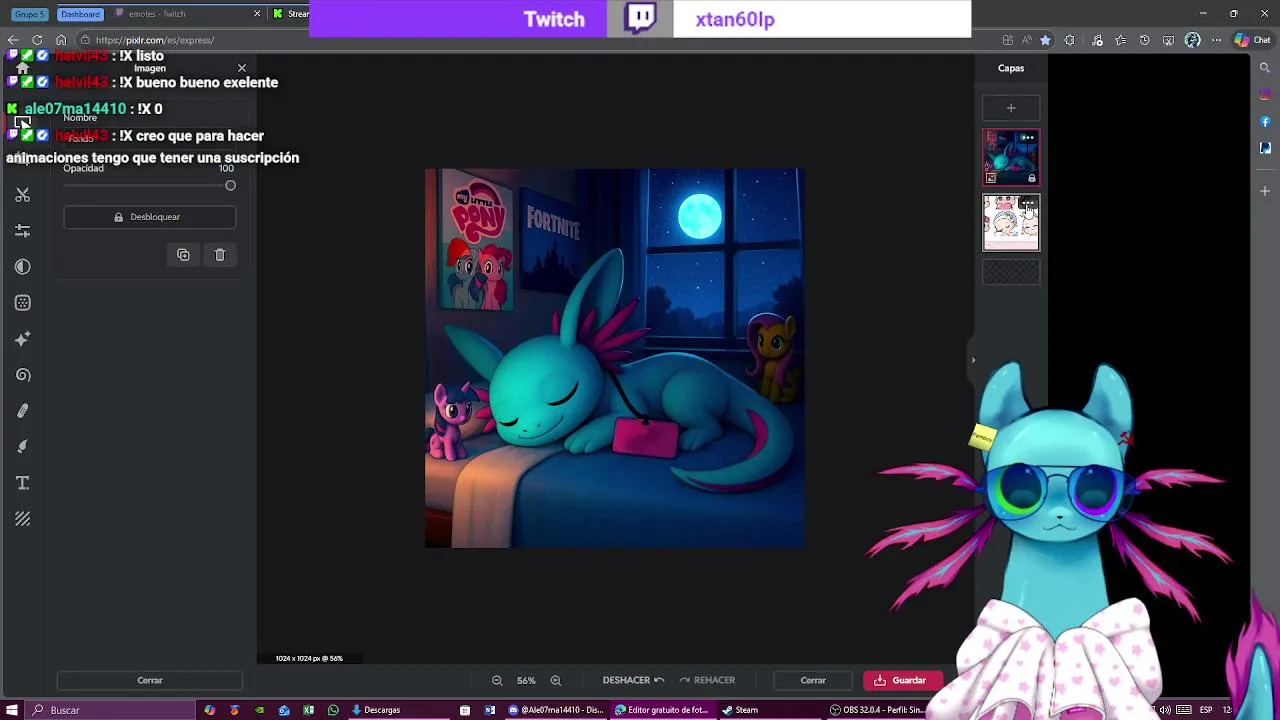This screenshot has width=1280, height=720.
Task: Click the taskbar Buscar search box
Action: [110, 710]
